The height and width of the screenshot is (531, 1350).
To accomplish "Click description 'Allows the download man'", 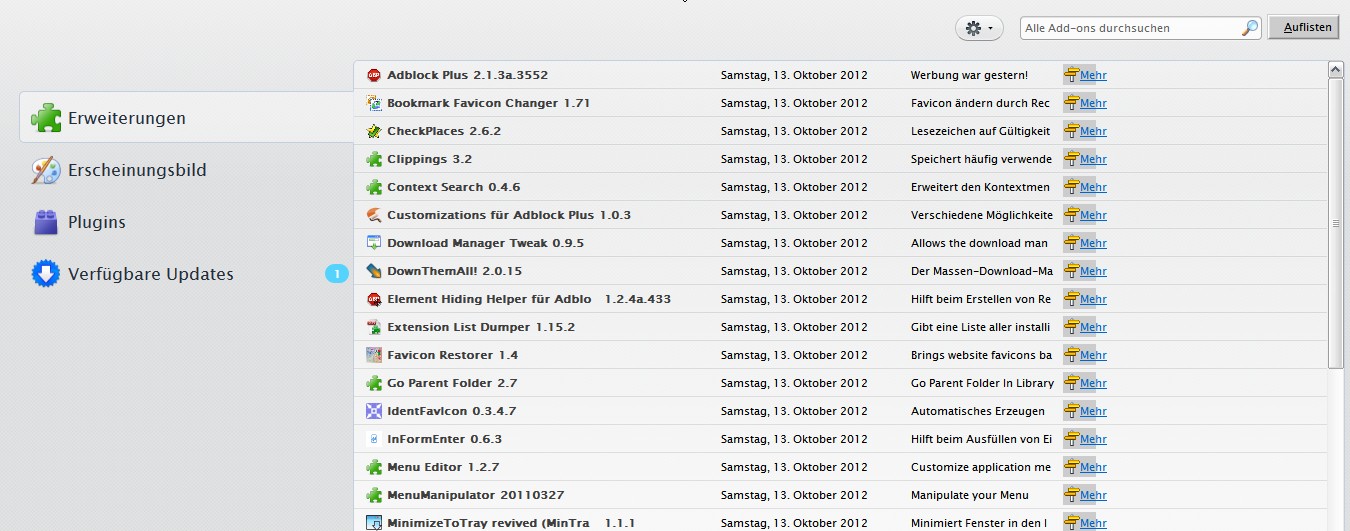I will pyautogui.click(x=980, y=243).
